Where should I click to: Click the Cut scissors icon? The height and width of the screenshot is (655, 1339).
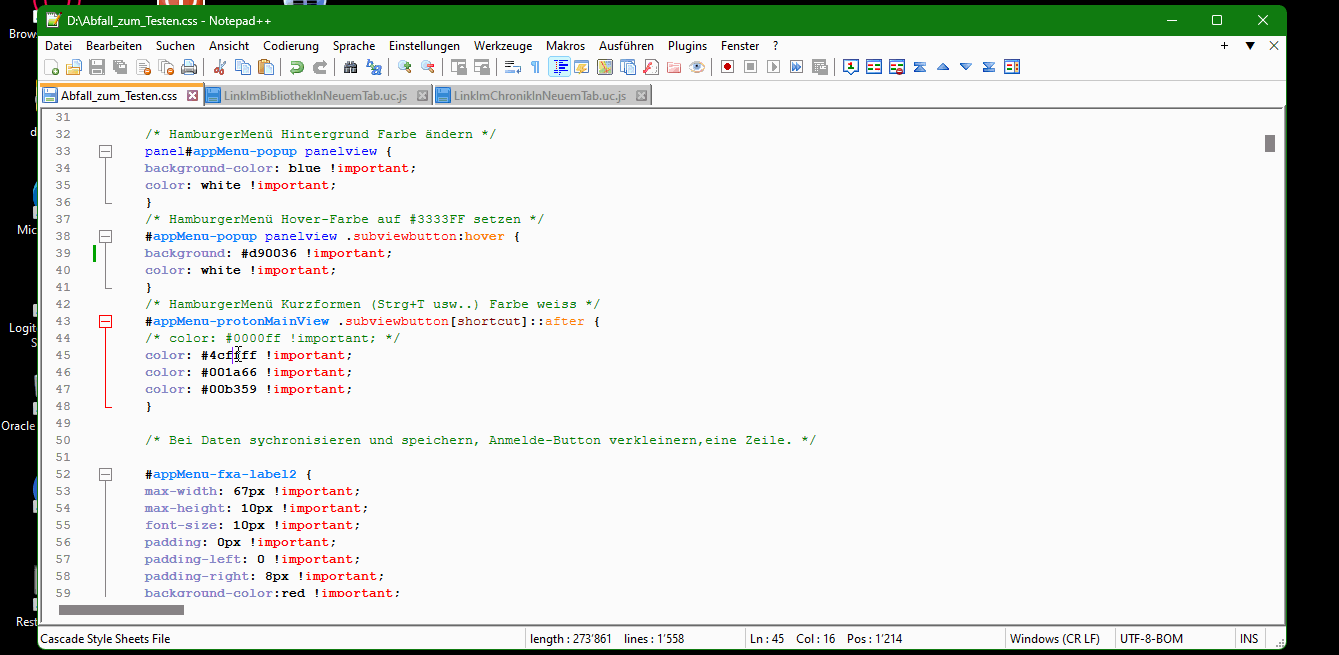point(219,67)
